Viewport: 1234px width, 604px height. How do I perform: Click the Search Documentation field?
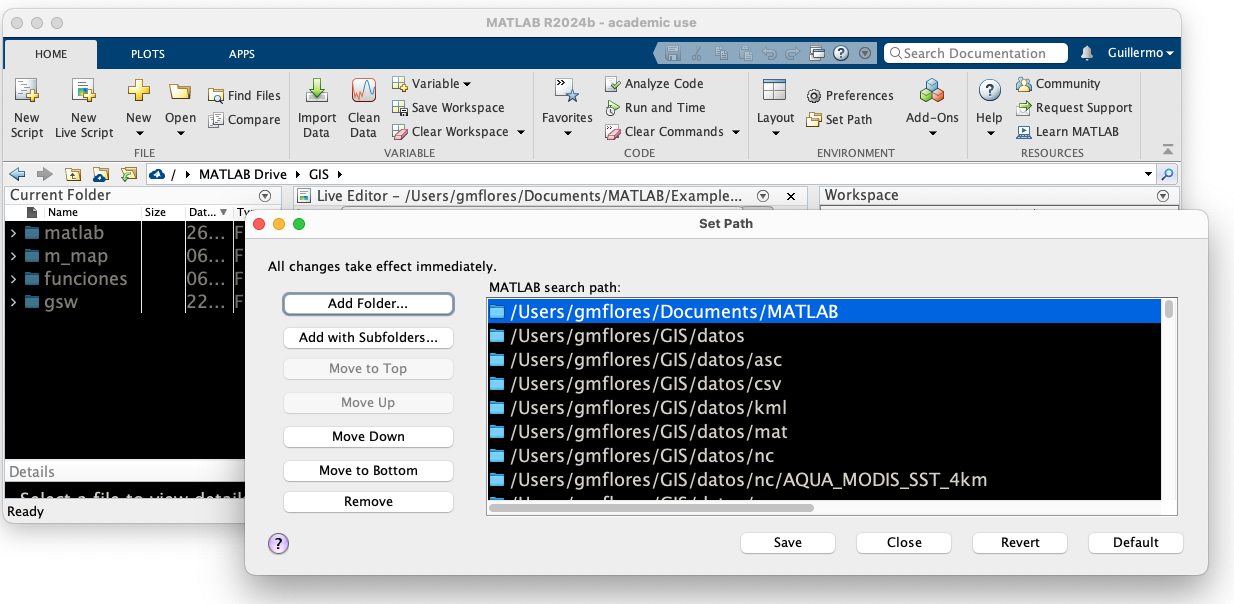pyautogui.click(x=975, y=53)
